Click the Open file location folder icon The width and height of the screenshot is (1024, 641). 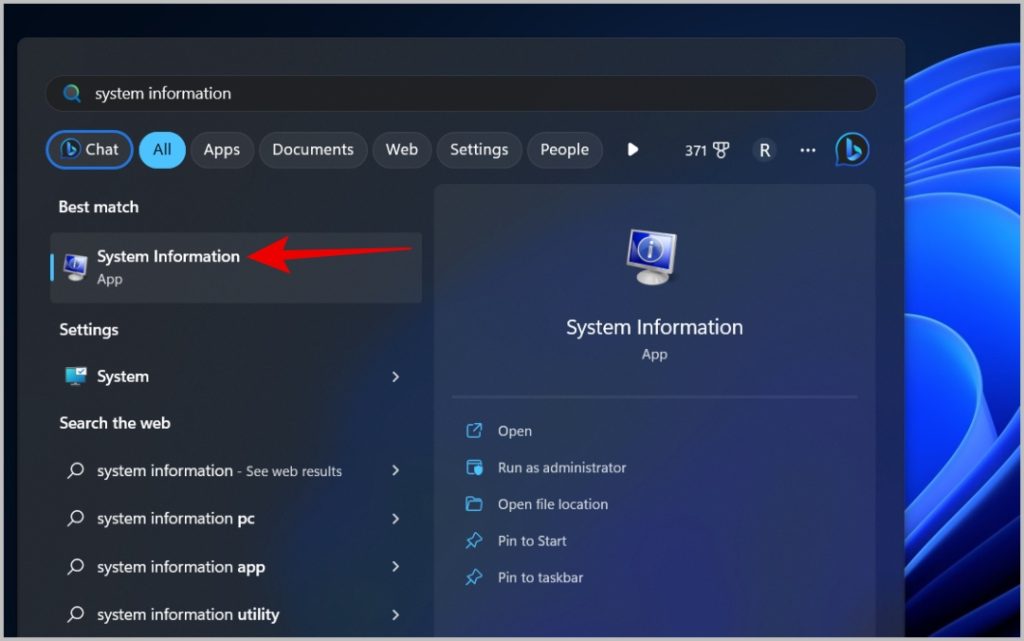(474, 504)
